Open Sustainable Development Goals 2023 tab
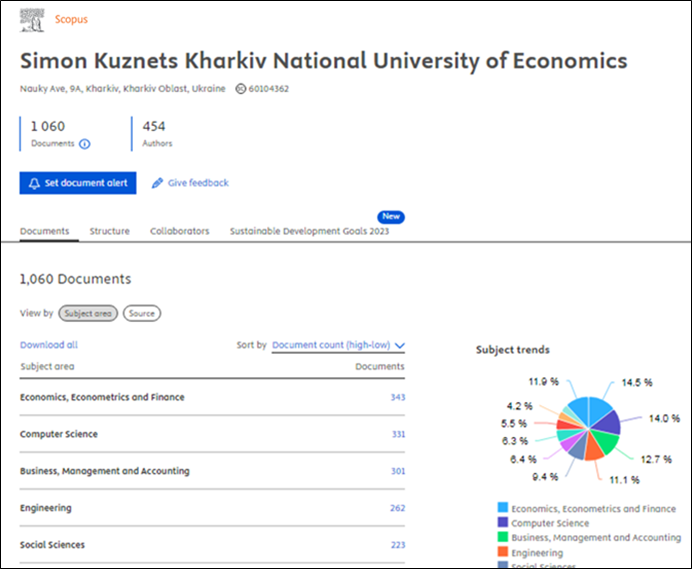 309,231
